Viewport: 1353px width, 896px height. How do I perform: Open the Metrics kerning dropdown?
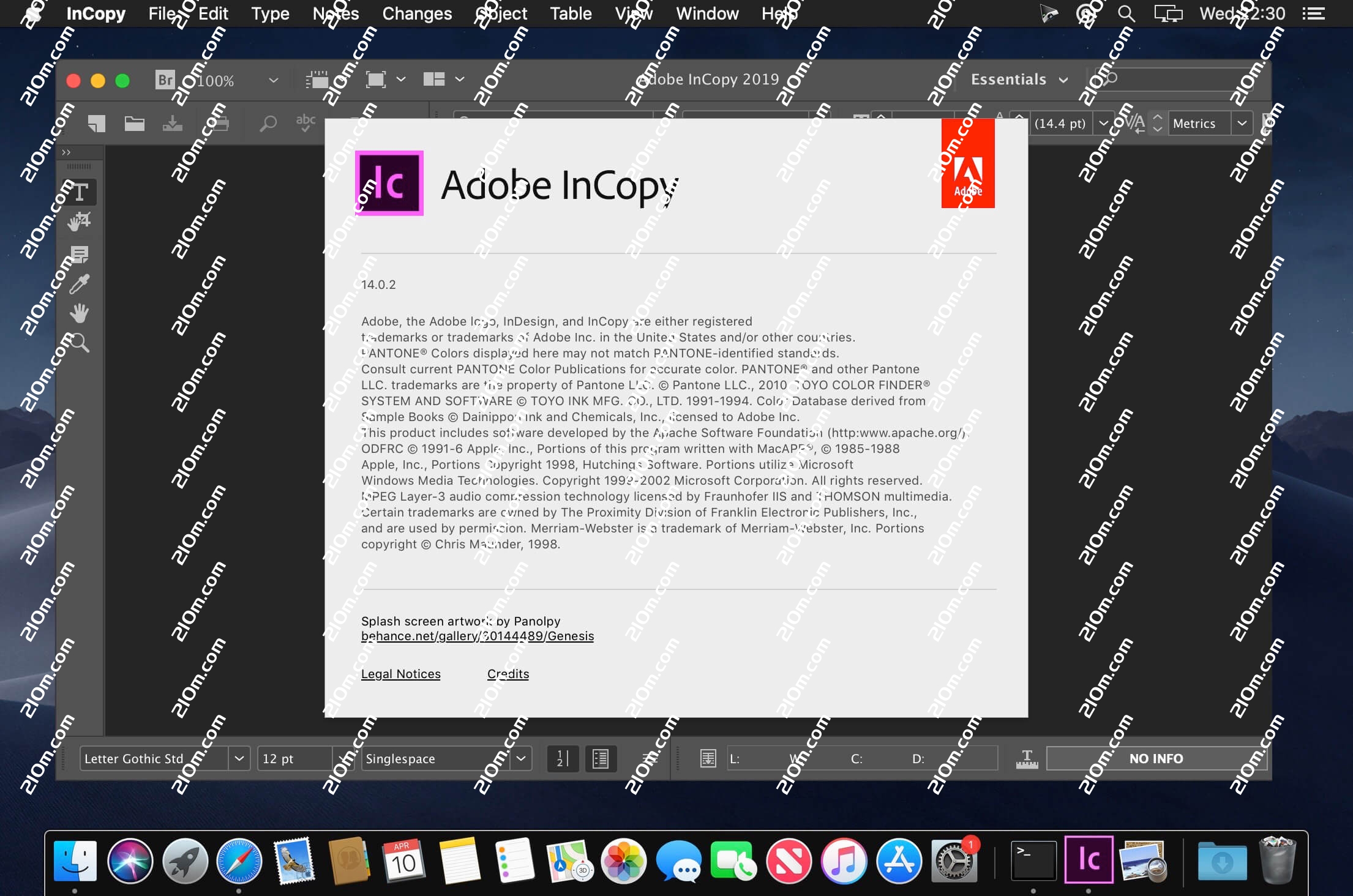(x=1242, y=123)
